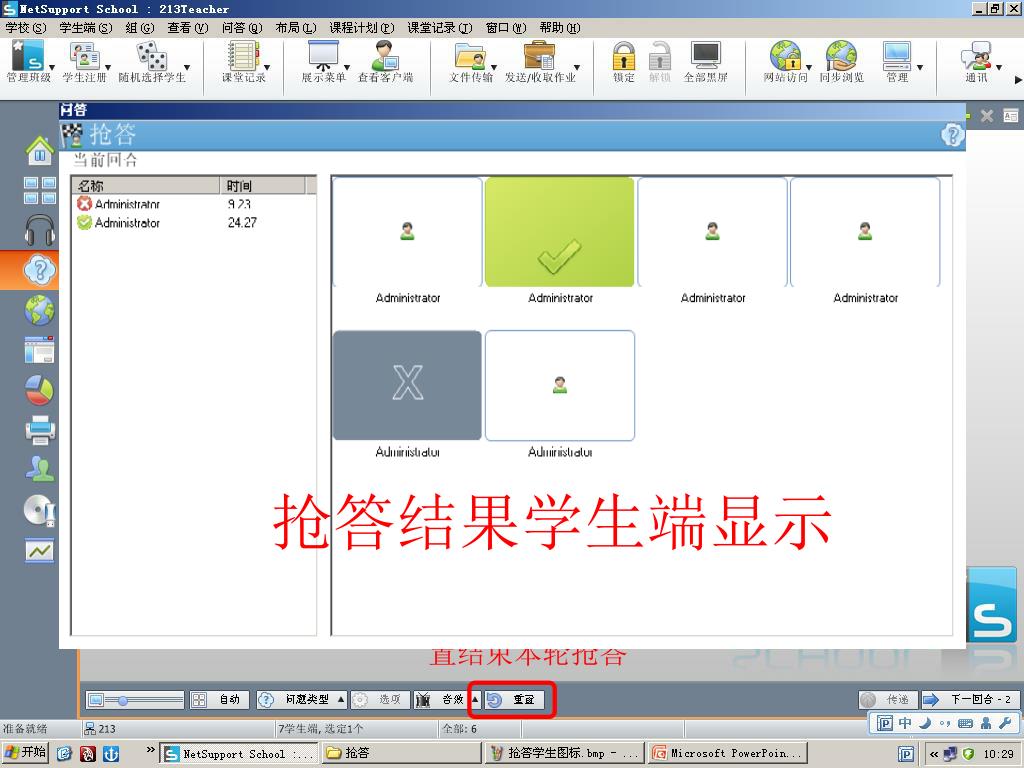The width and height of the screenshot is (1024, 768).
Task: Click the 名称 column header
Action: [146, 185]
